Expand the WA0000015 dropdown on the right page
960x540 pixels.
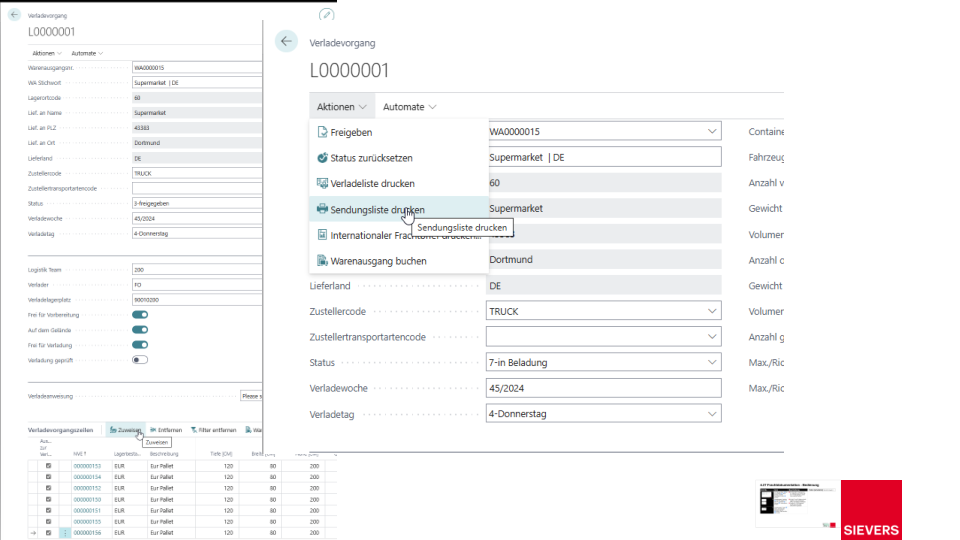pos(712,131)
